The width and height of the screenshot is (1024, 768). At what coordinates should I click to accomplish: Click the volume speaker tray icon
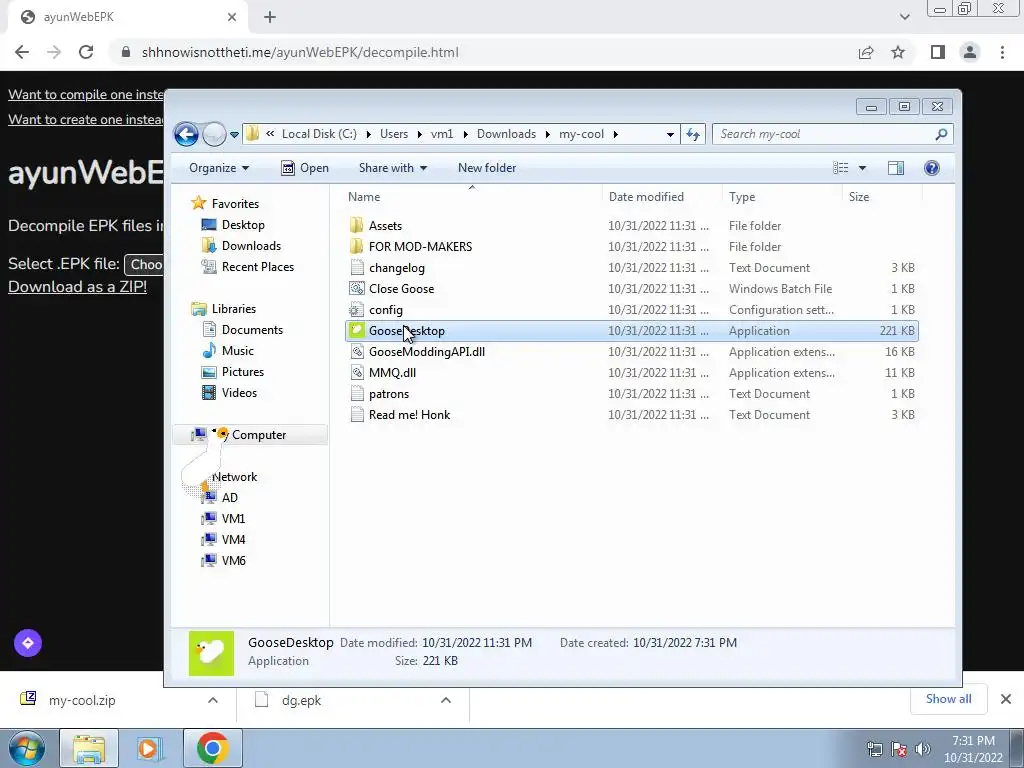923,749
